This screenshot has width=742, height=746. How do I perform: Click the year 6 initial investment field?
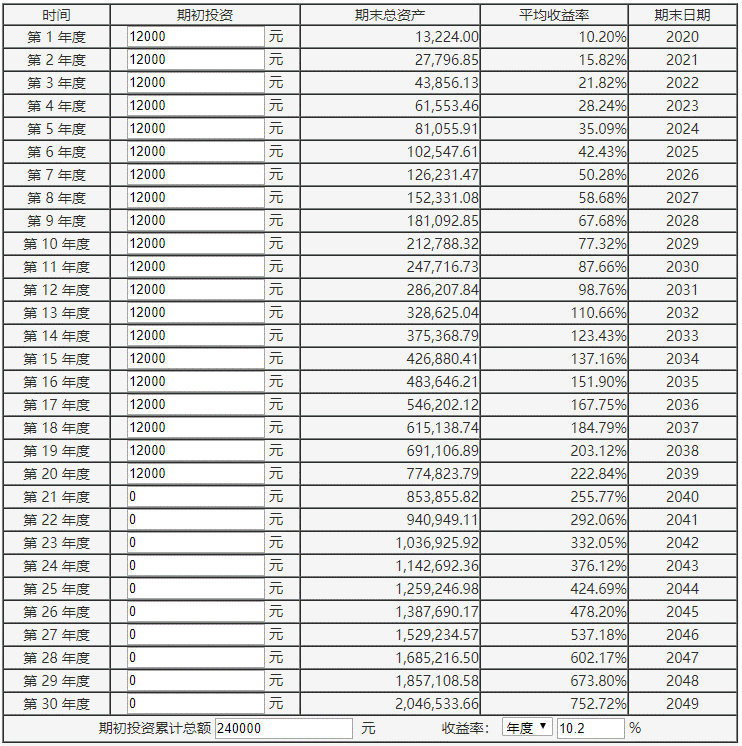click(x=195, y=151)
